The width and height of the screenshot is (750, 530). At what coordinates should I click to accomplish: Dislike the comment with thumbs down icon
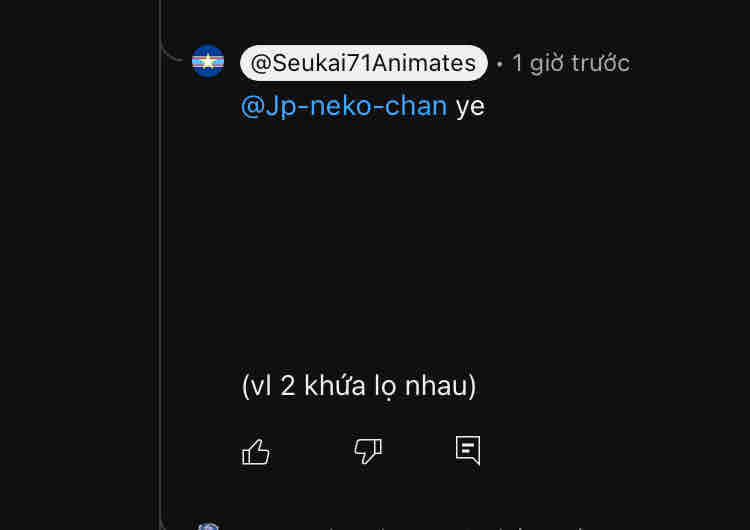tap(368, 451)
